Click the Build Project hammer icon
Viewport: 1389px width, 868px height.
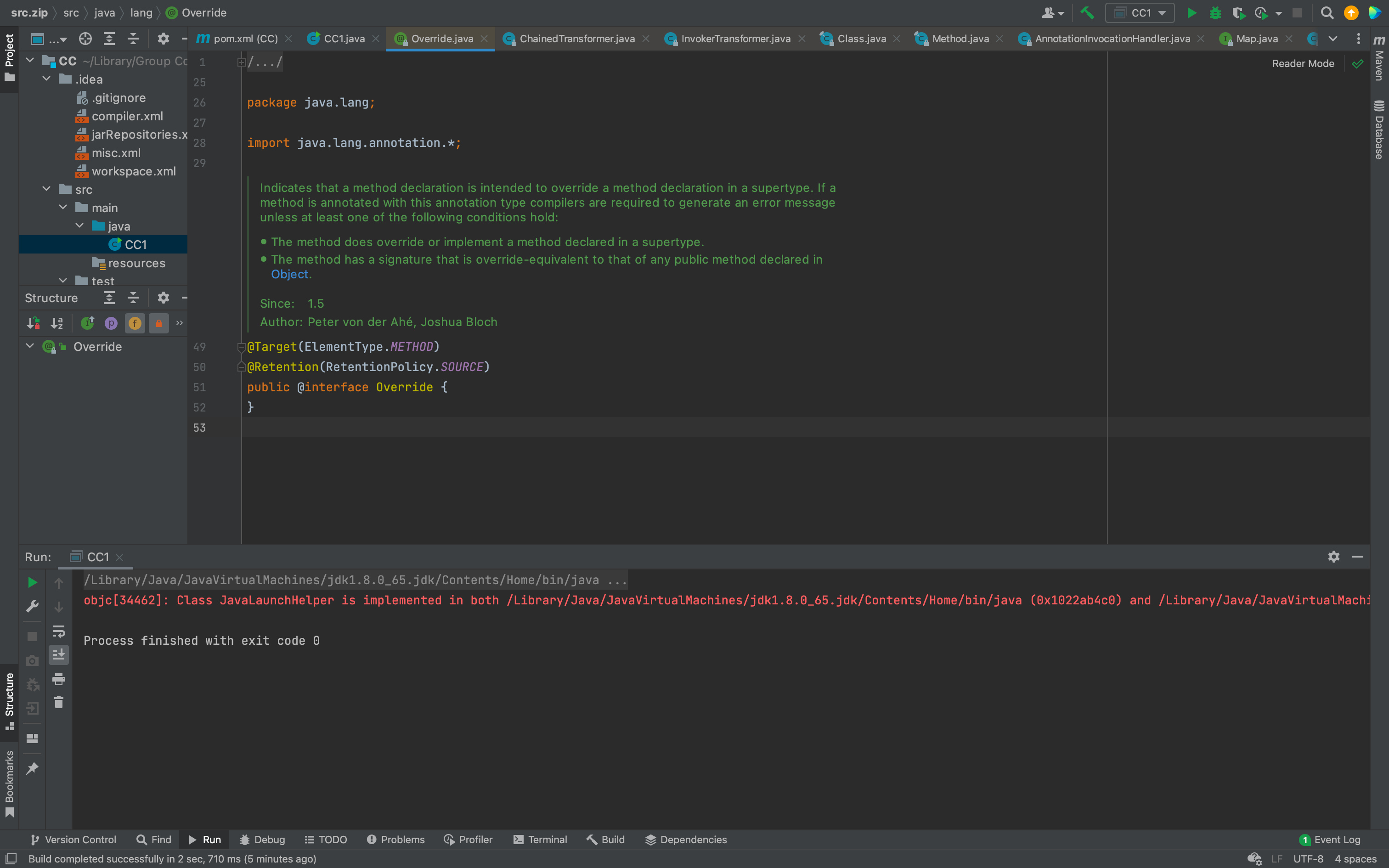click(1086, 13)
